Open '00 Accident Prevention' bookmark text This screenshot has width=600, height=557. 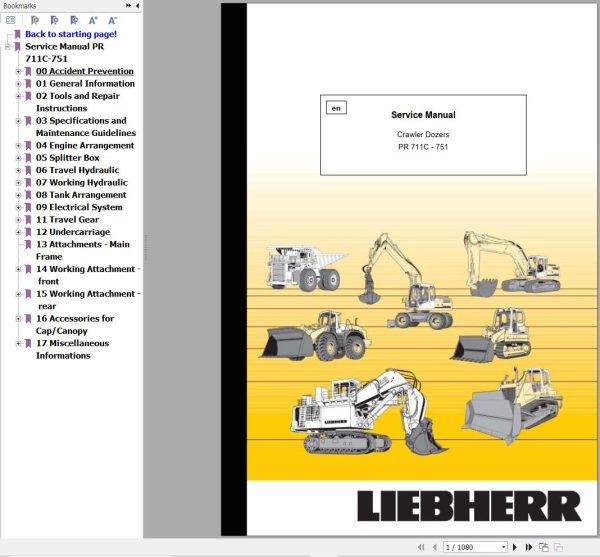pyautogui.click(x=85, y=71)
